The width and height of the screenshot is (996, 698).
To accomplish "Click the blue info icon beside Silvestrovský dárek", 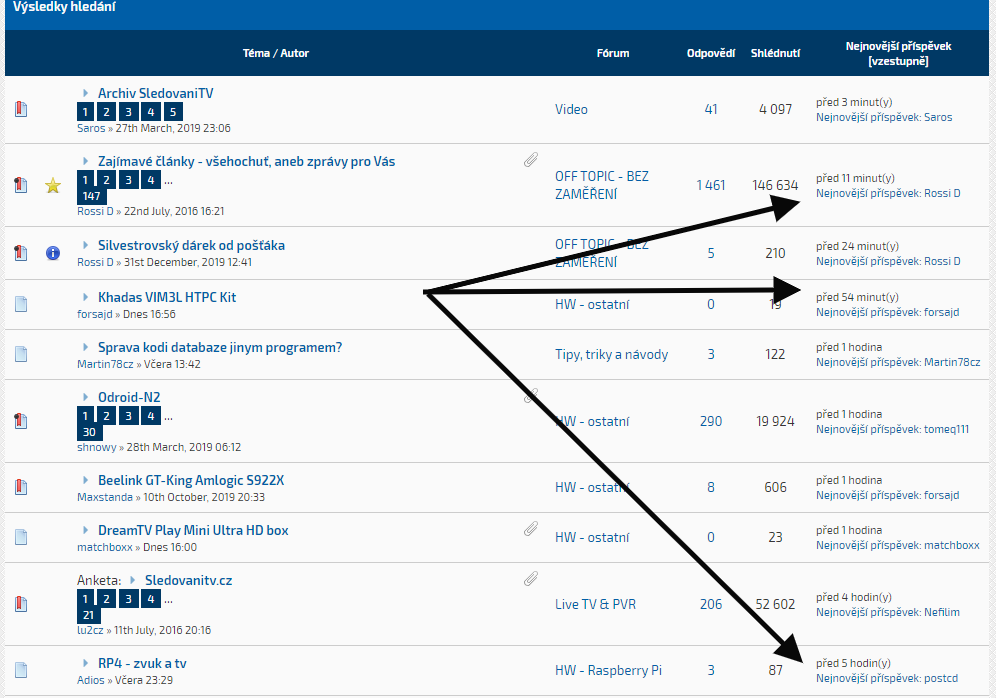I will pos(53,254).
